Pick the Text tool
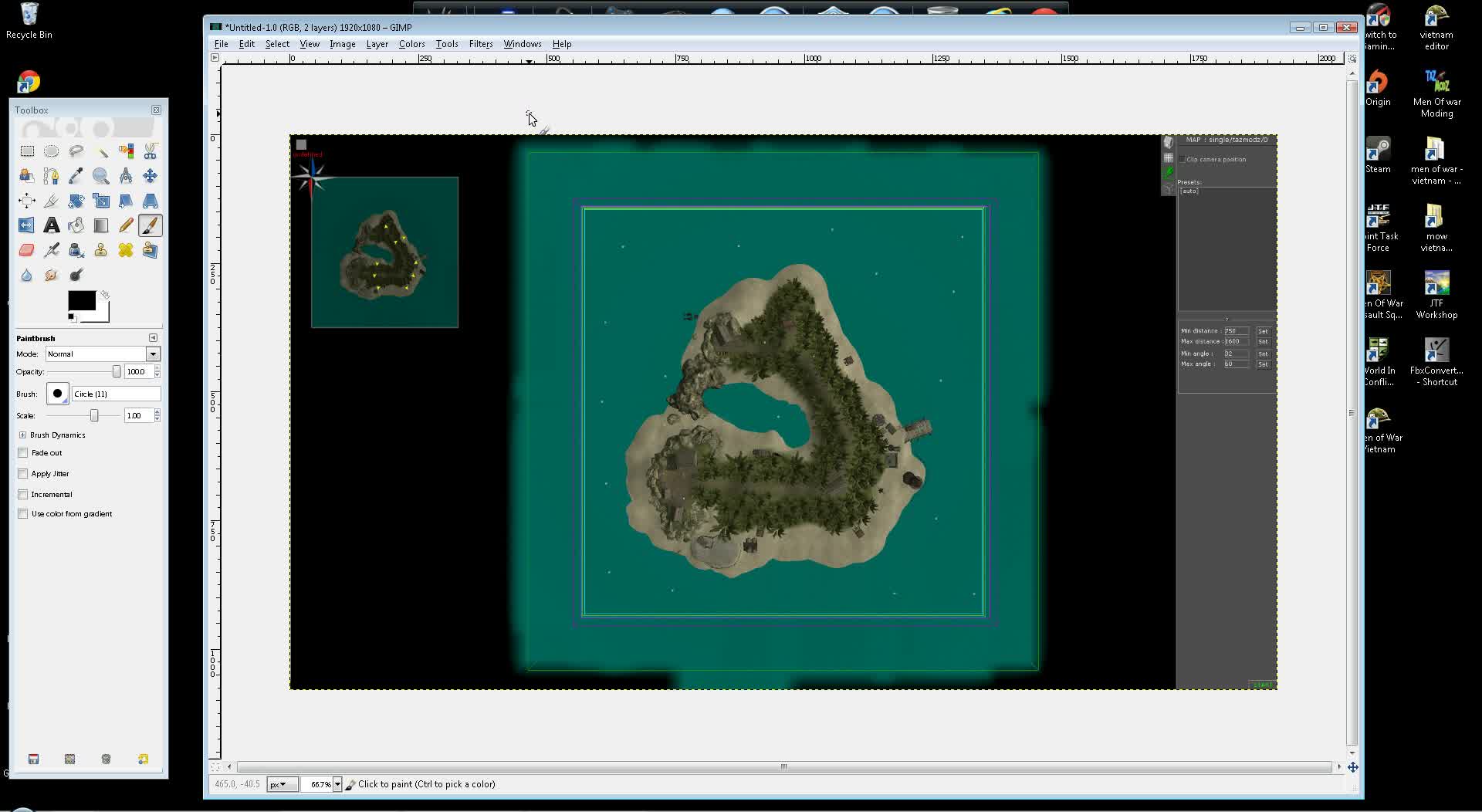The width and height of the screenshot is (1482, 812). tap(52, 225)
